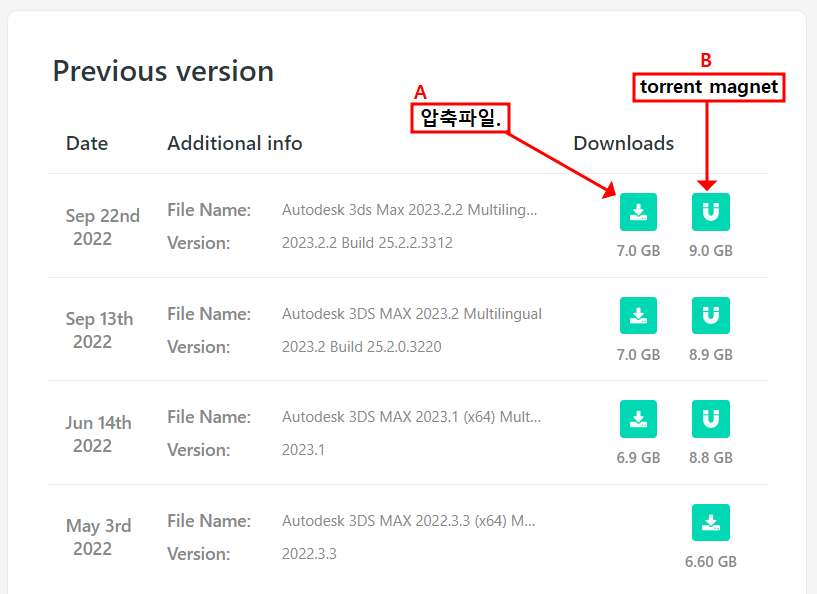
Task: Select version value '2023.1'
Action: coord(303,450)
